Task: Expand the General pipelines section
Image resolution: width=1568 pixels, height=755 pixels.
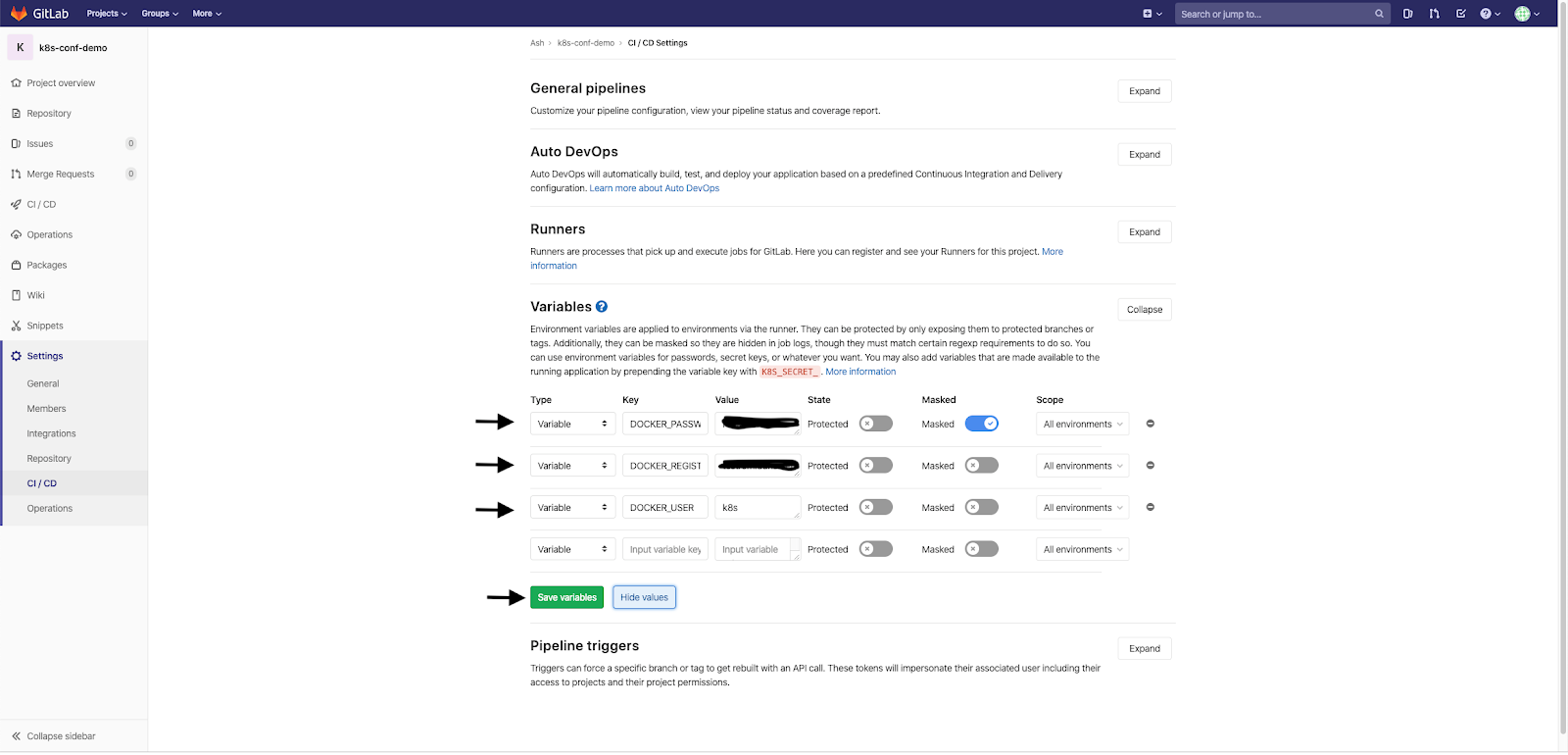Action: point(1145,91)
